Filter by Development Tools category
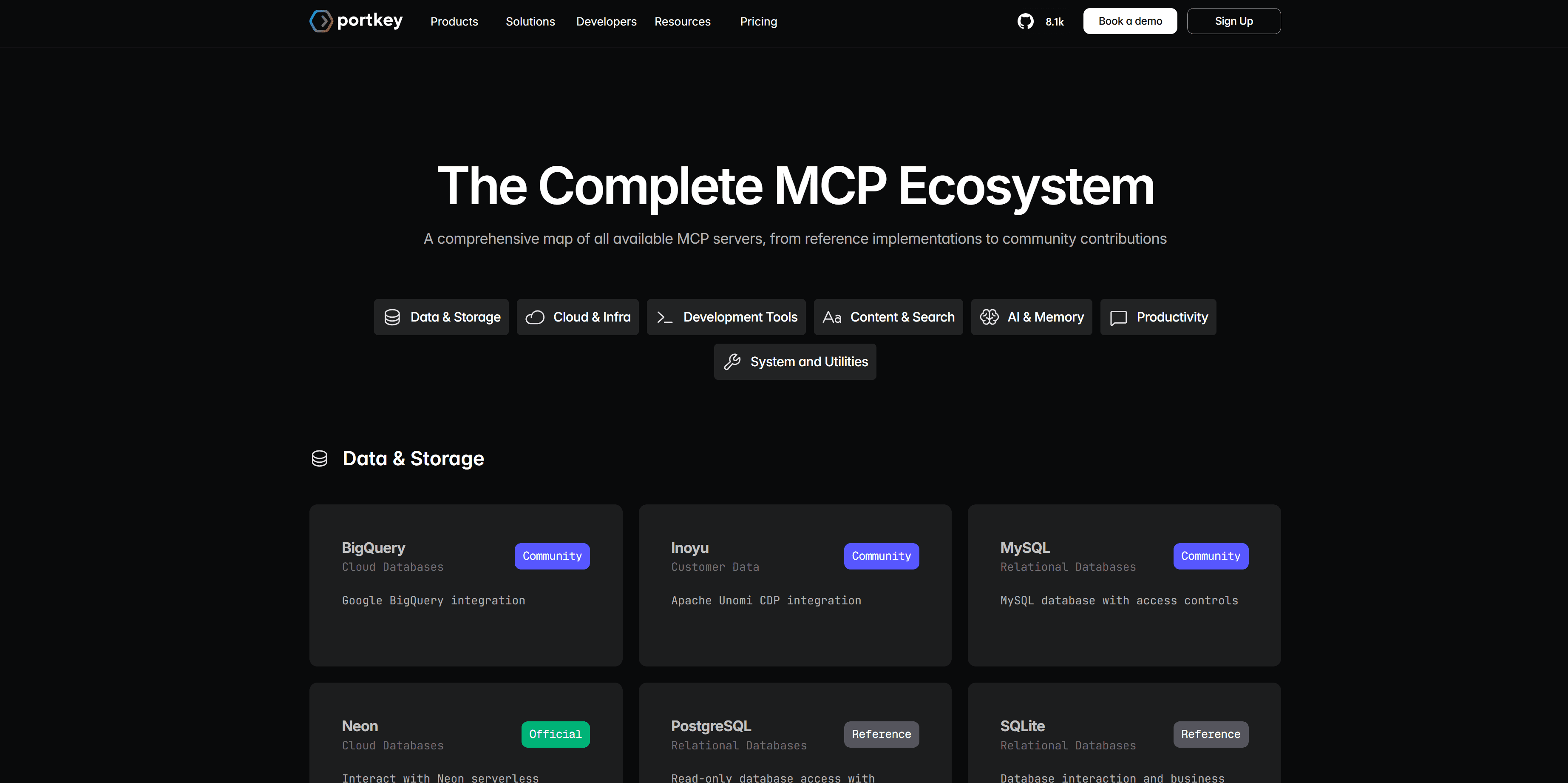Screen dimensions: 1568x783 726,317
